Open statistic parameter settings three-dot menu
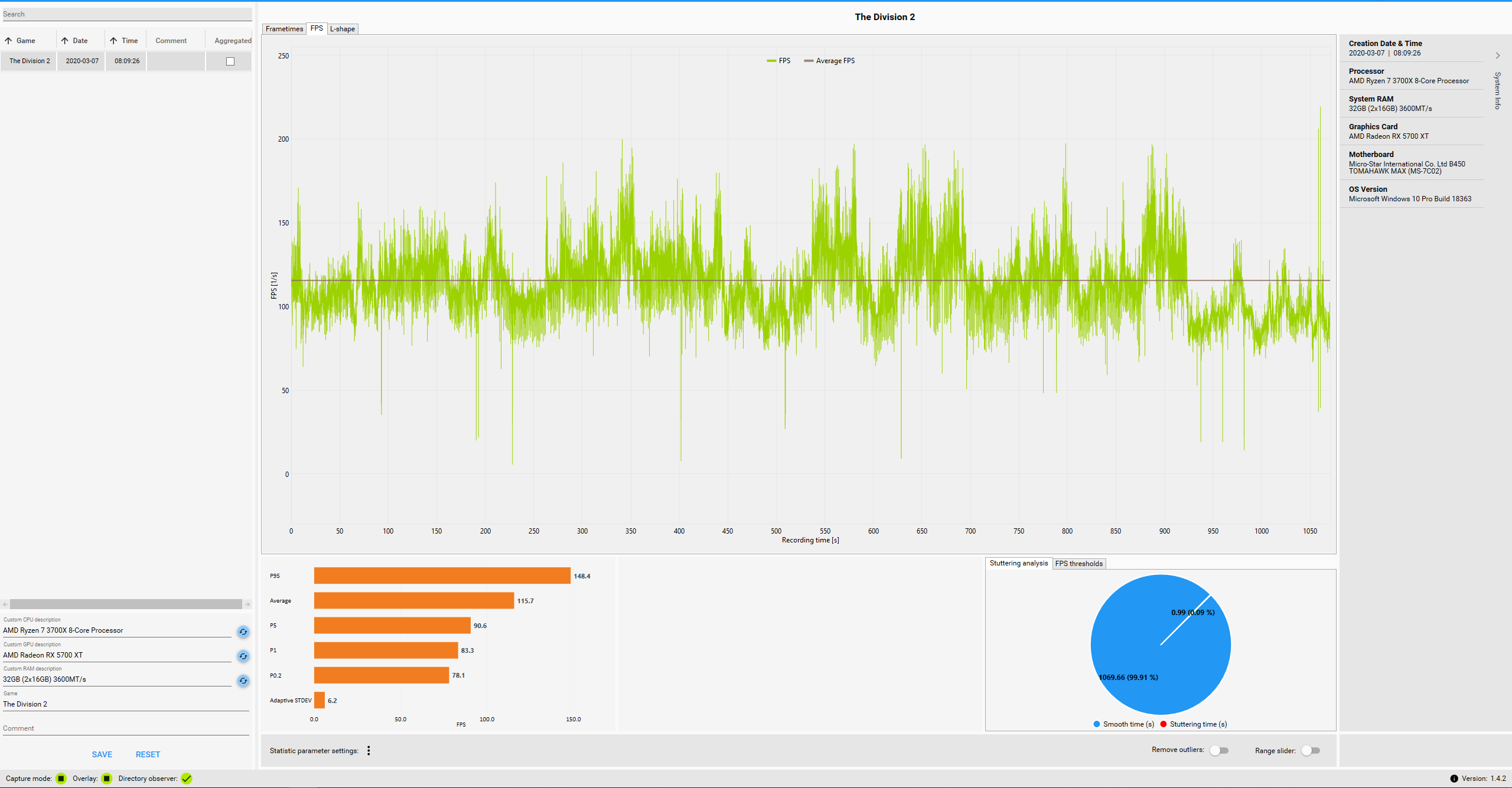 click(x=369, y=750)
